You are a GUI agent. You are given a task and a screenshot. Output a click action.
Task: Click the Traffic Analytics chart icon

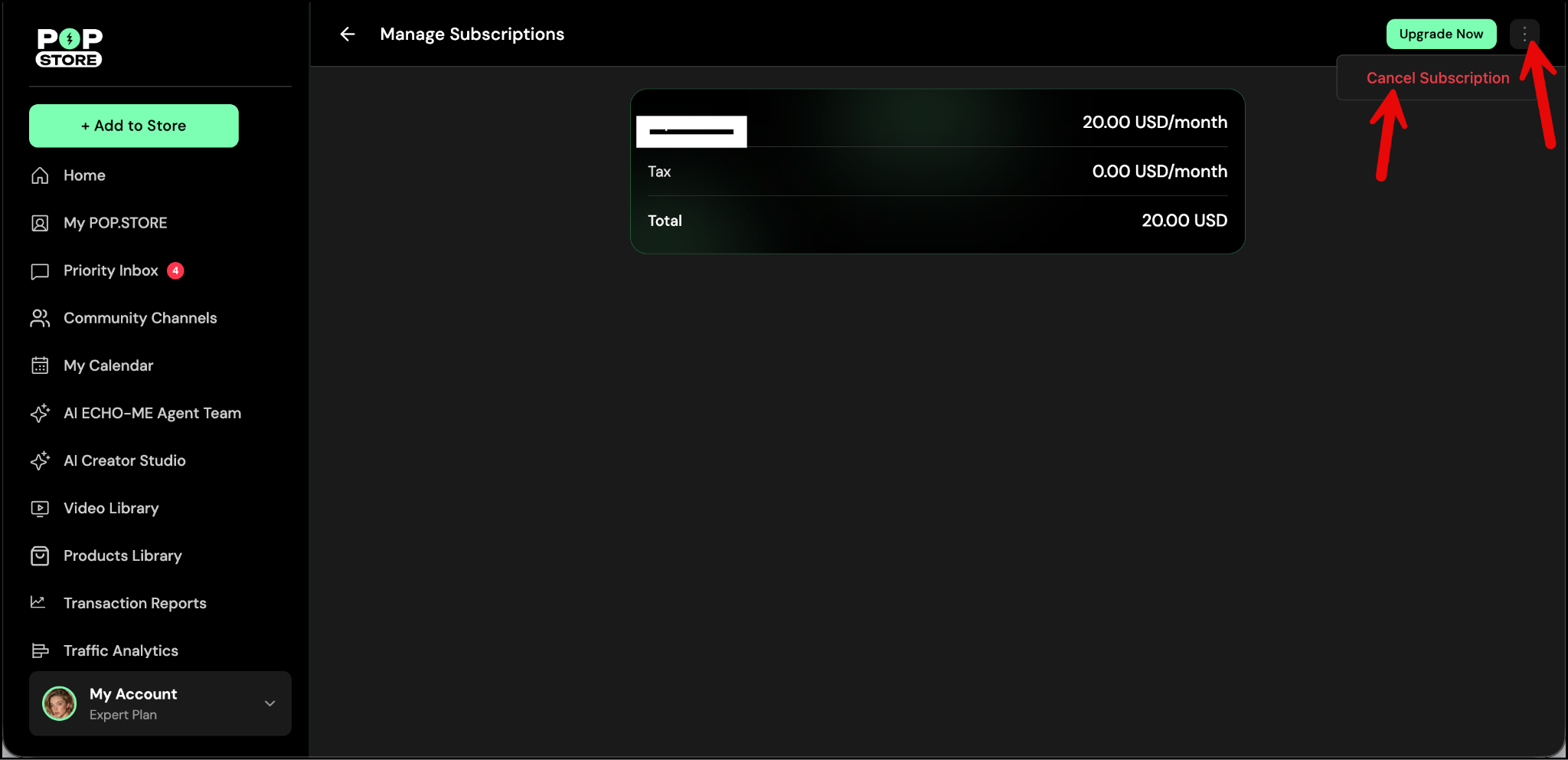tap(40, 650)
